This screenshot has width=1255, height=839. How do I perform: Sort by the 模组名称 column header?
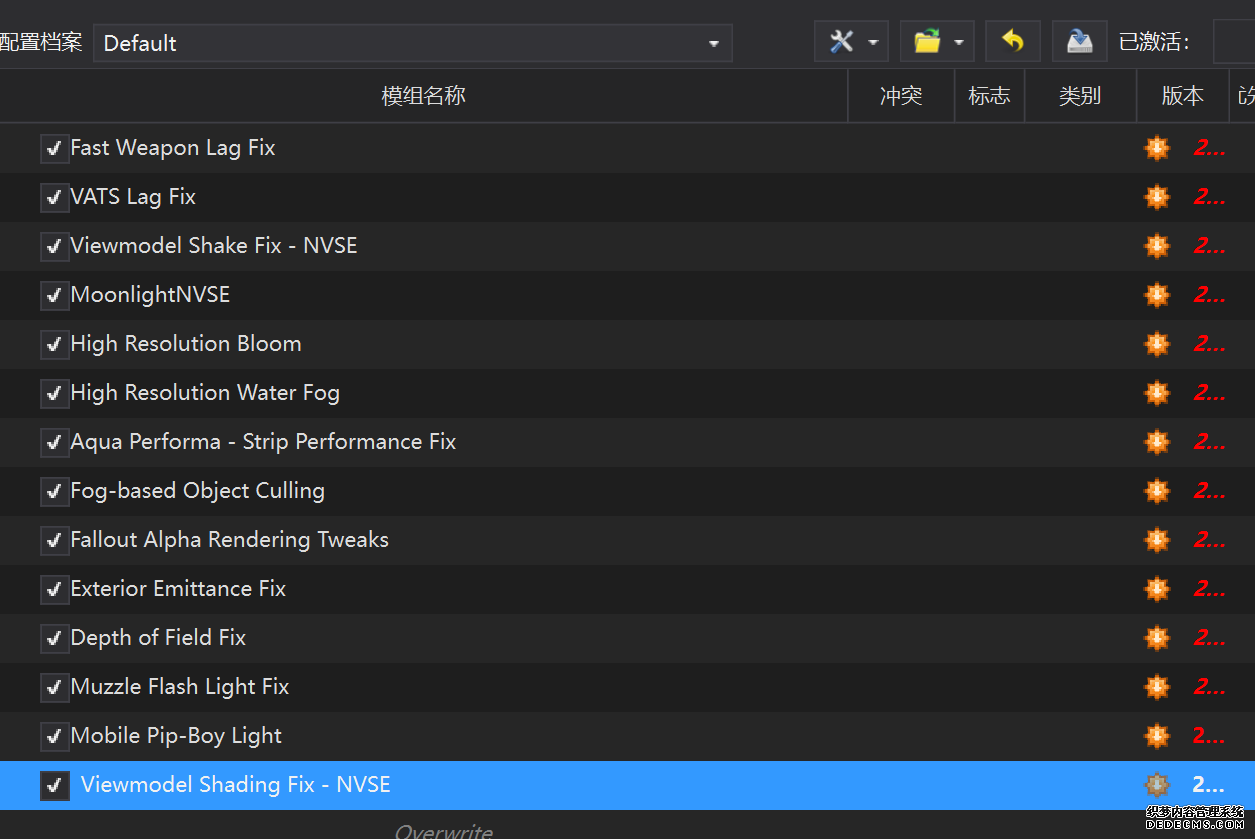423,96
